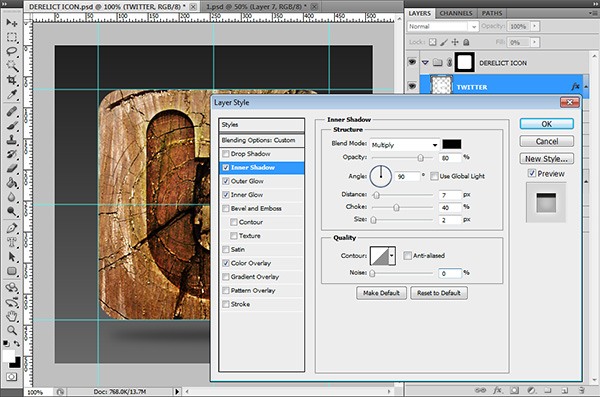Screen dimensions: 600x397
Task: Toggle the Preview checkbox
Action: [x=532, y=173]
